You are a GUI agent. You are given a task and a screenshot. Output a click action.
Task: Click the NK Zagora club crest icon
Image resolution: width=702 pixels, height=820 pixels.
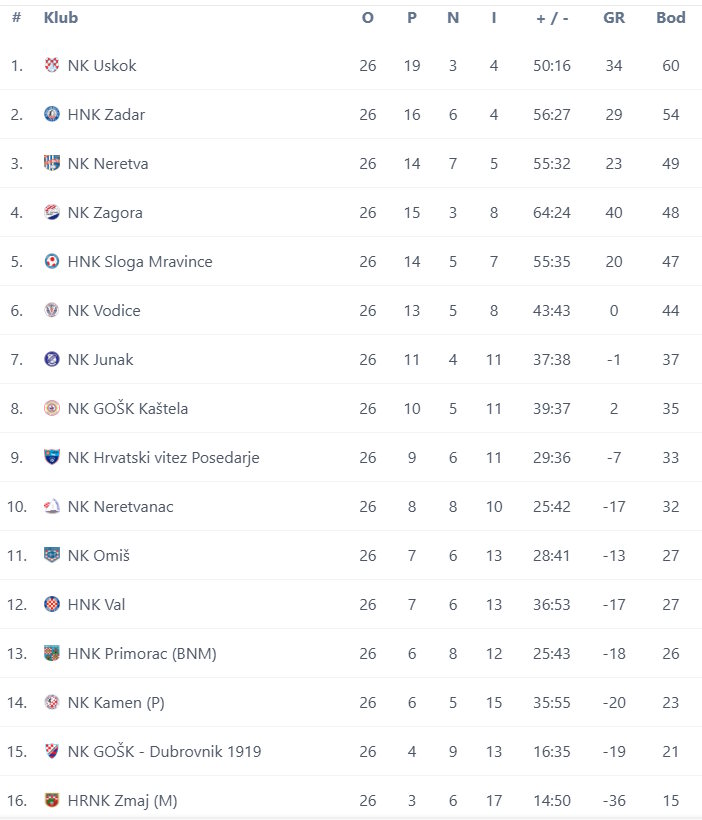tap(51, 212)
